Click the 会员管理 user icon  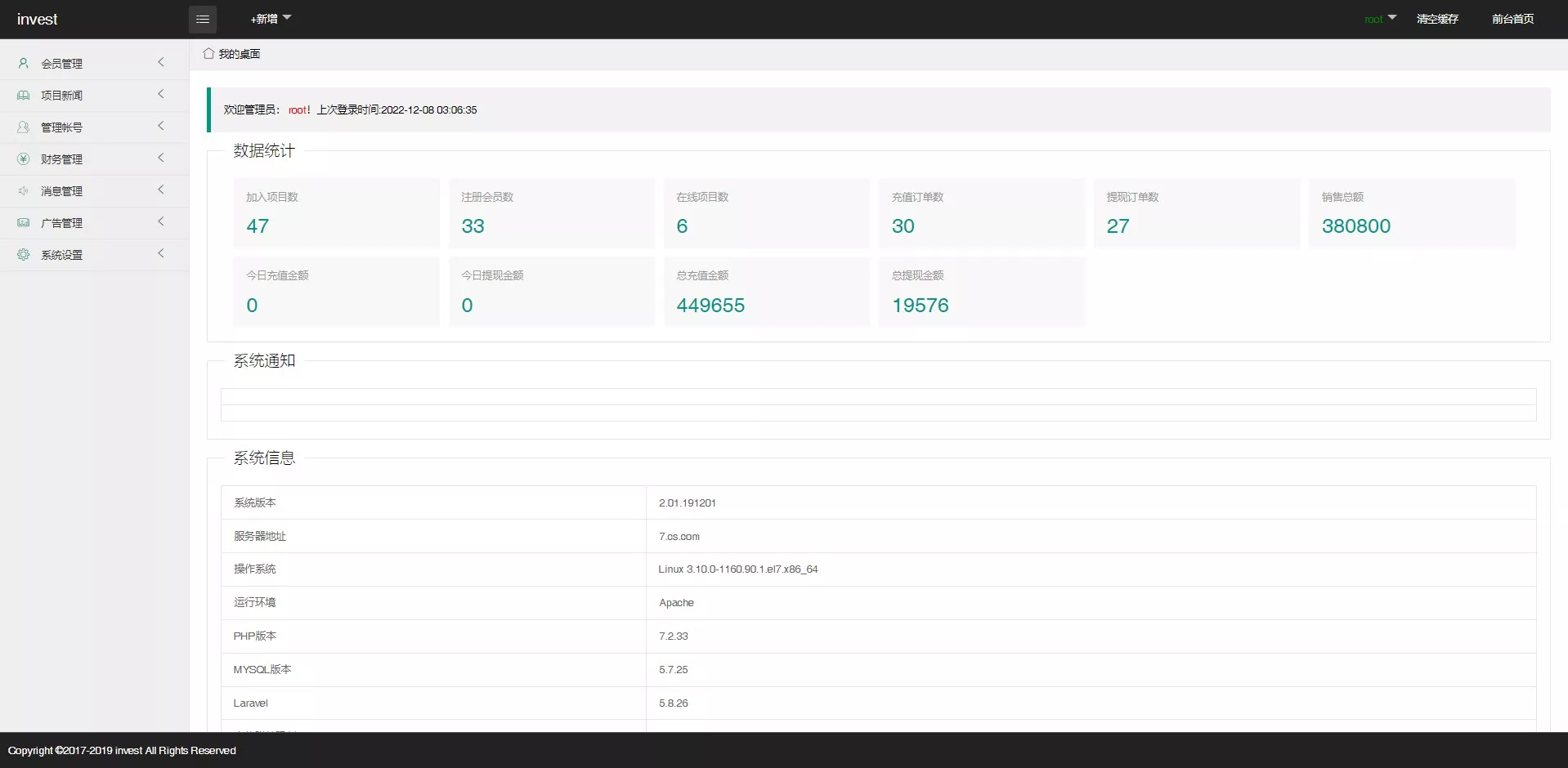(24, 63)
